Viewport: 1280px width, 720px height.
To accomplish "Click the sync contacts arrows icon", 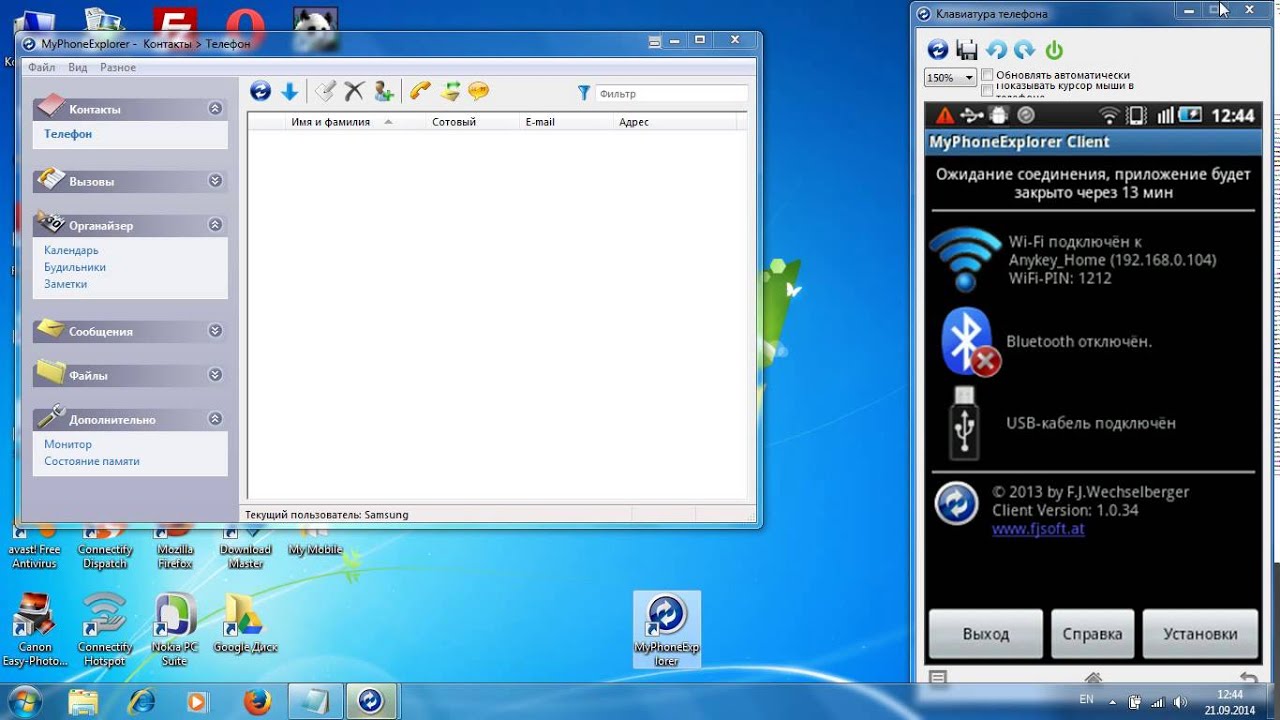I will [x=450, y=92].
